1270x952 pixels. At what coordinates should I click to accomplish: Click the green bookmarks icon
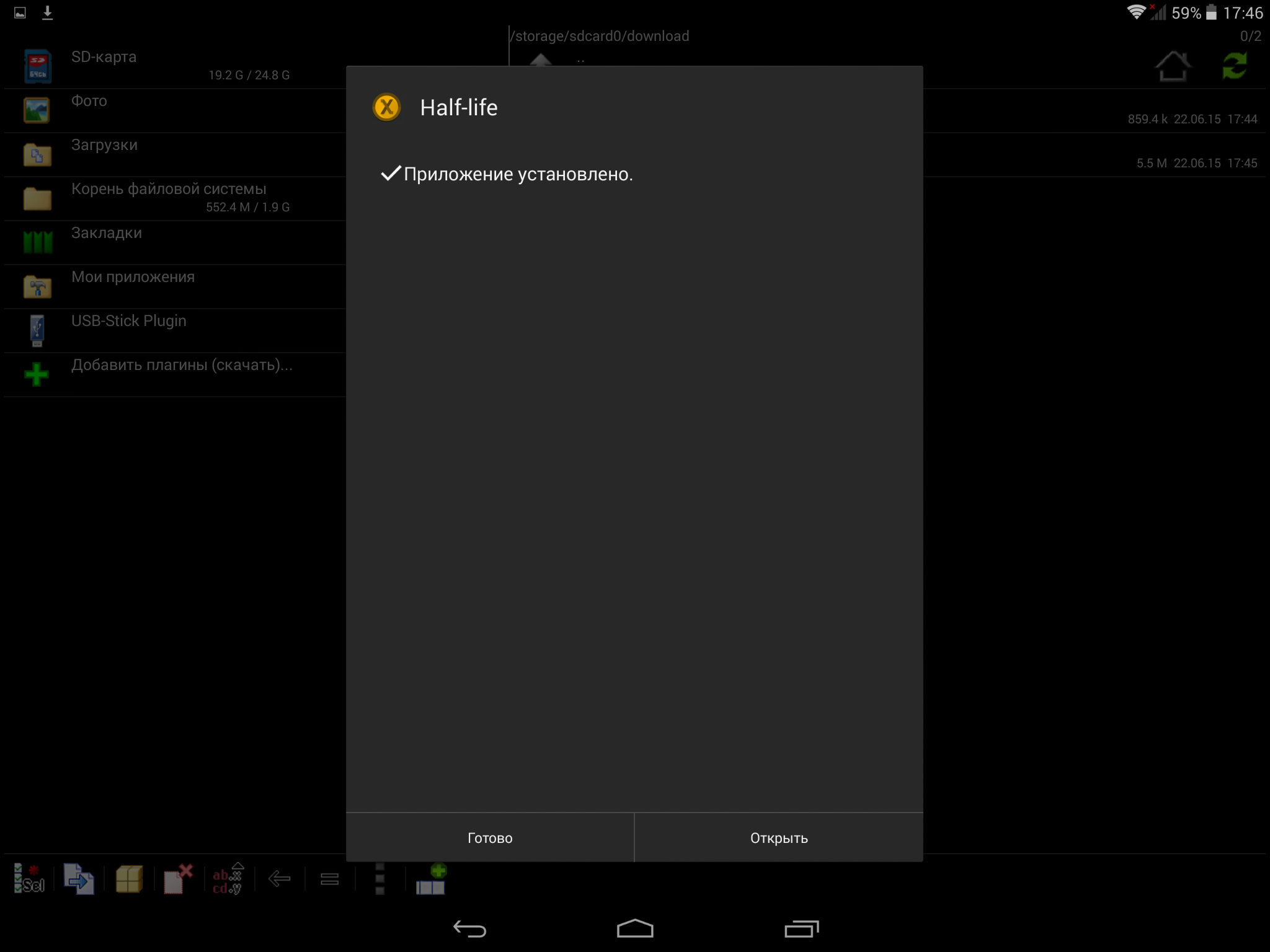click(38, 242)
